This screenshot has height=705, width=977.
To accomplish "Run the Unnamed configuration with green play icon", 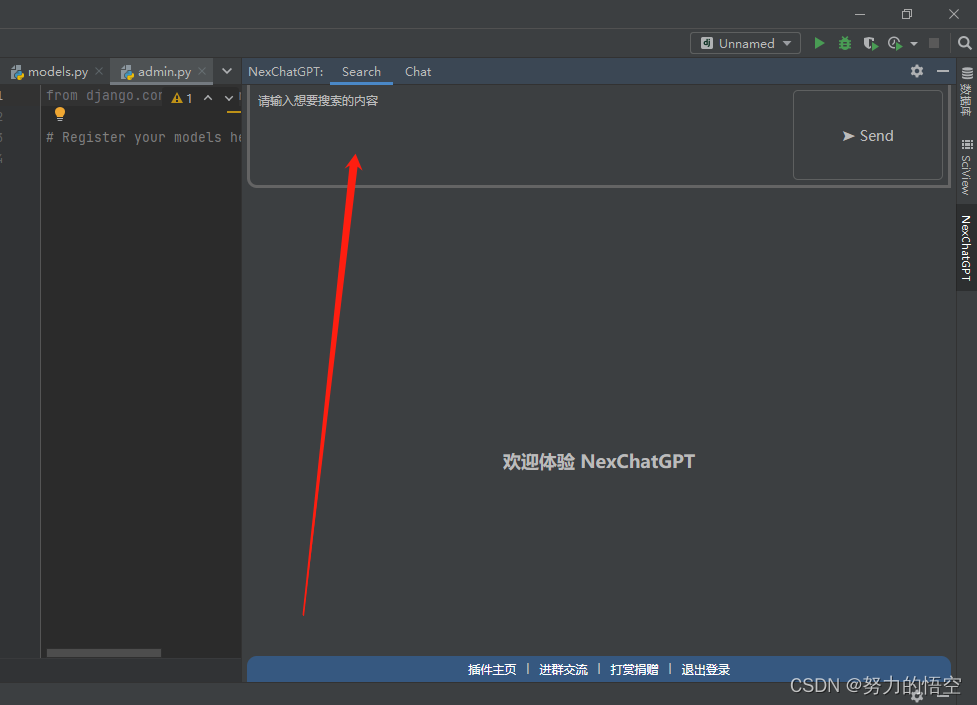I will (x=819, y=43).
